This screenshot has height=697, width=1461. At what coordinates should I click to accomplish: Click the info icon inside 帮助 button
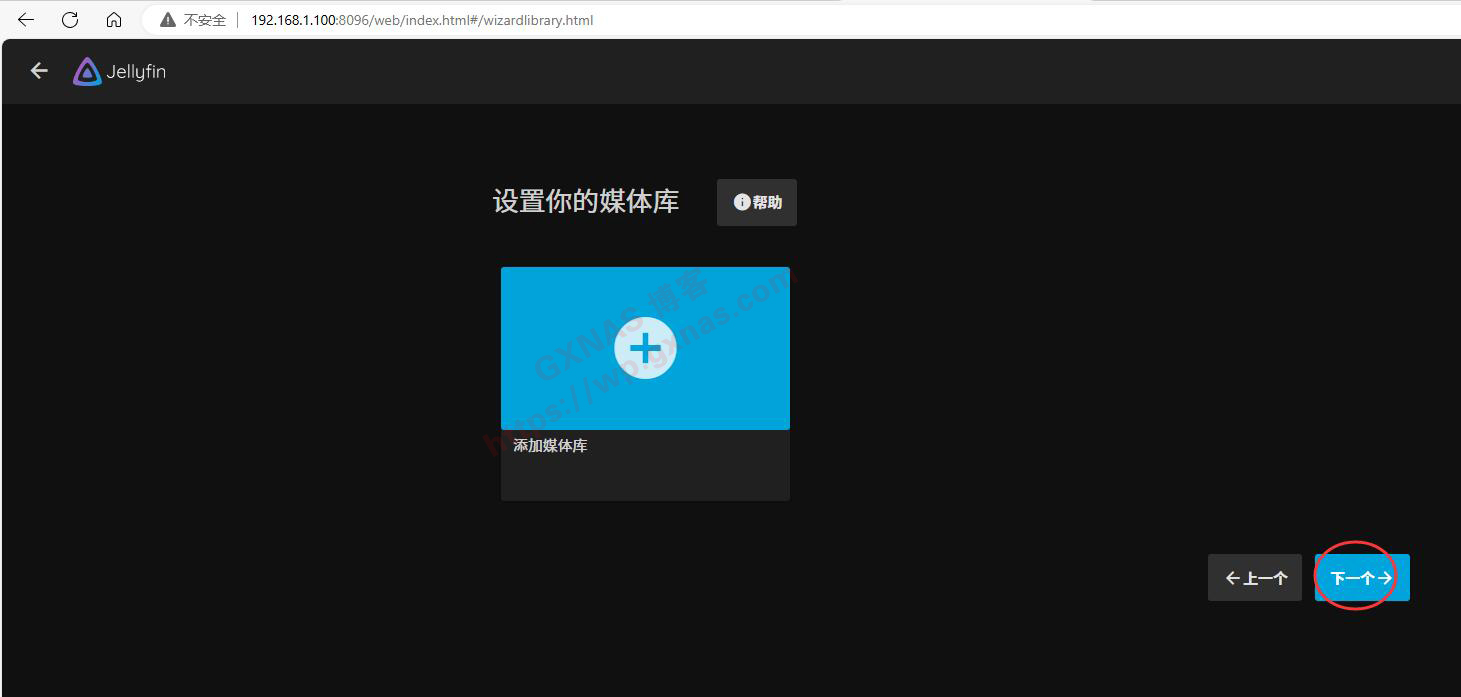(741, 202)
